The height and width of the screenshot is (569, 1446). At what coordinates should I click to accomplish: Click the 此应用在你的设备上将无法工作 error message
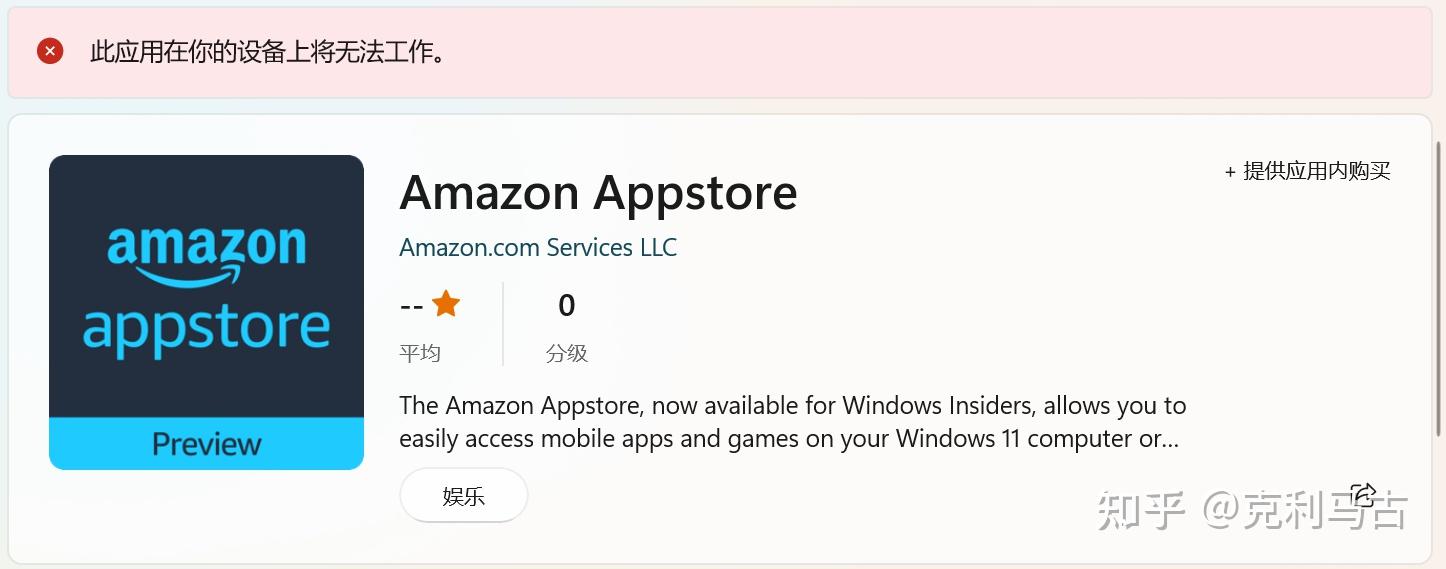268,52
